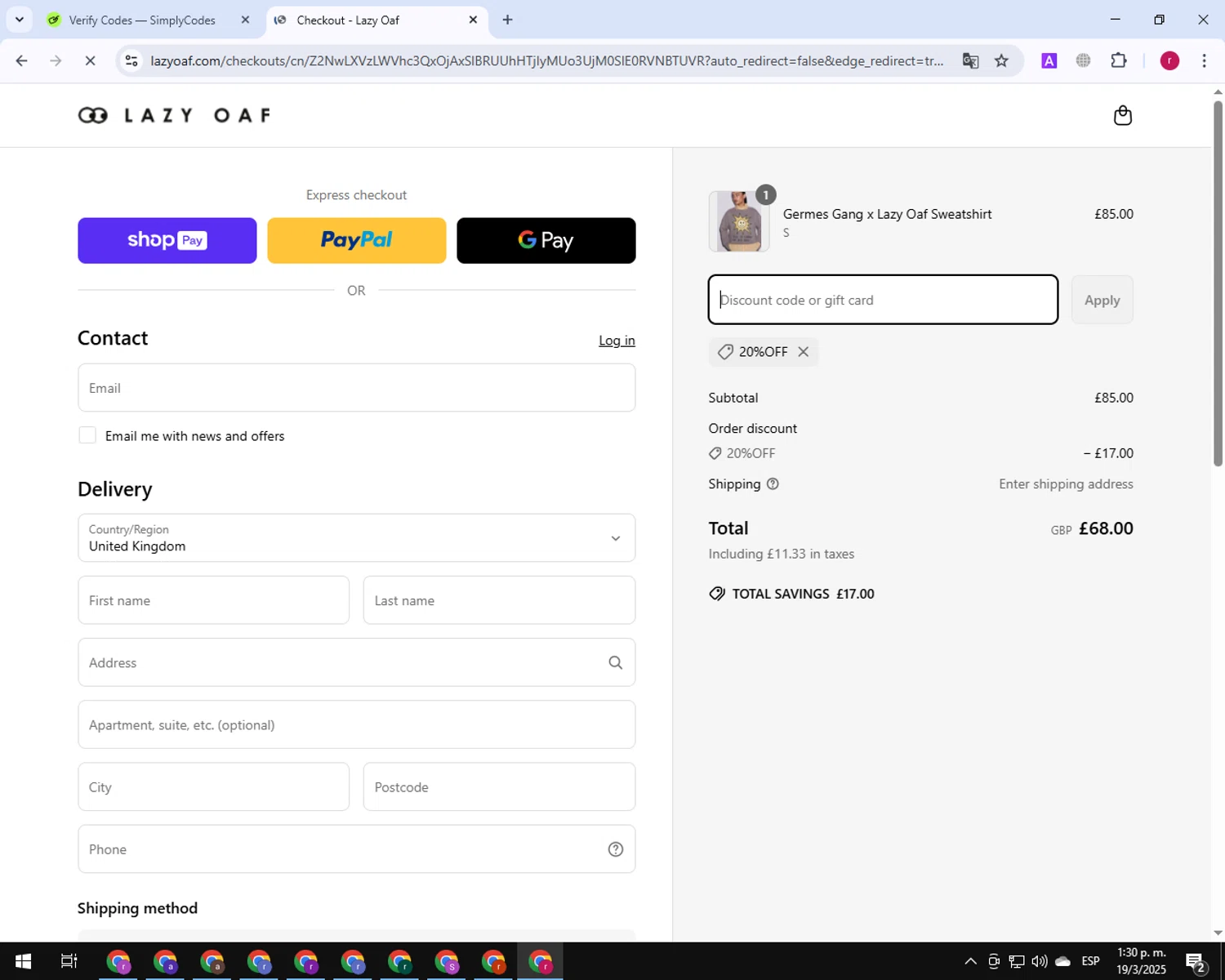
Task: Open the Chrome three-dot menu
Action: click(1204, 60)
